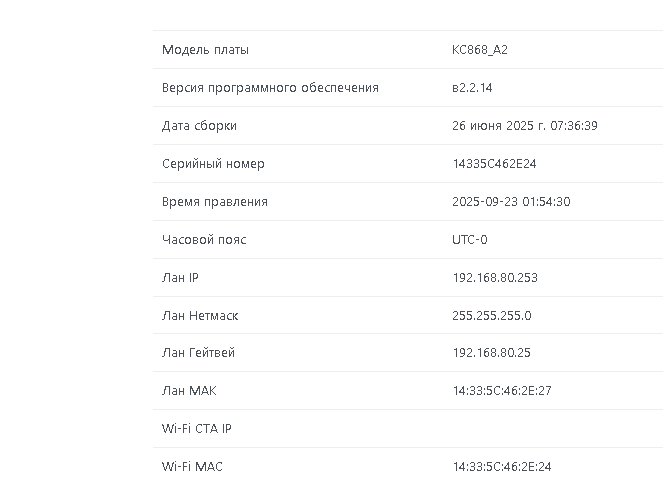Select the gateway address 192.168.80.25
This screenshot has height=481, width=663.
point(491,353)
